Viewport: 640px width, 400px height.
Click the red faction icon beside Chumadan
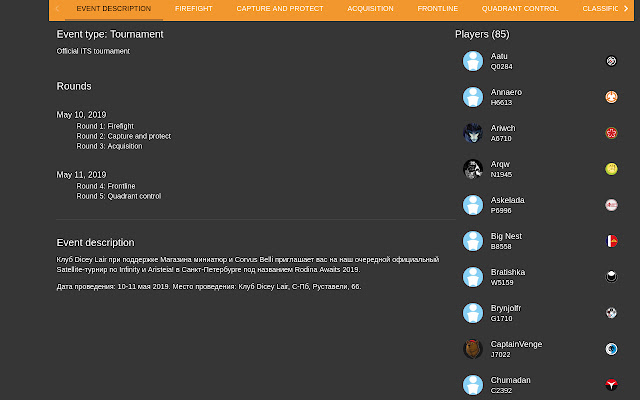point(611,385)
